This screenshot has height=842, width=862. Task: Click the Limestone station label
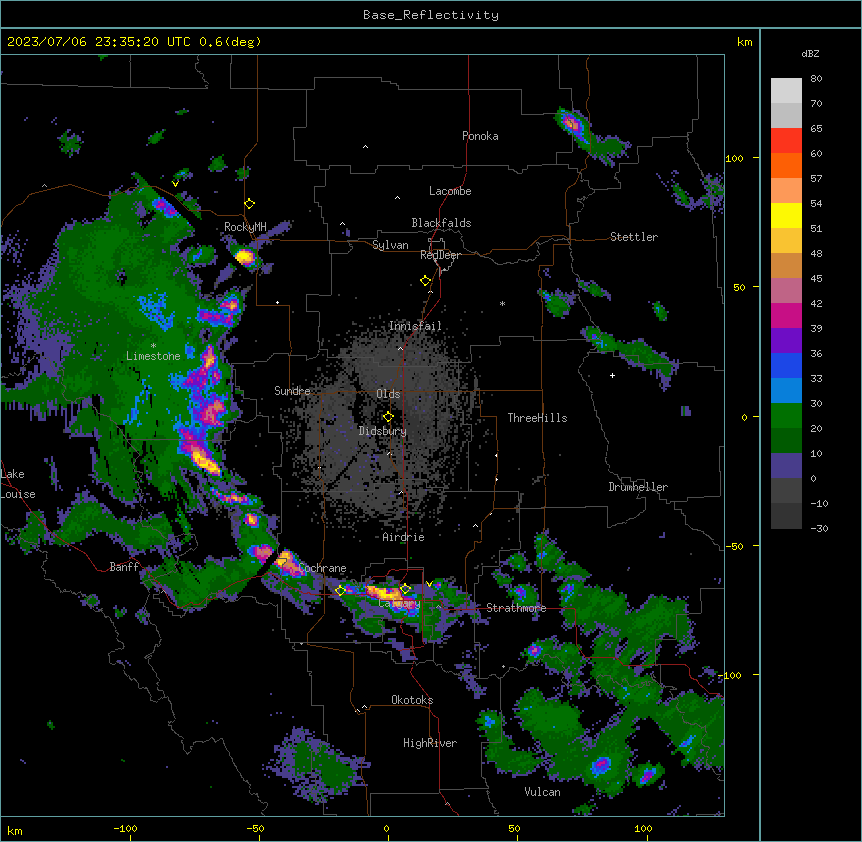pyautogui.click(x=153, y=356)
